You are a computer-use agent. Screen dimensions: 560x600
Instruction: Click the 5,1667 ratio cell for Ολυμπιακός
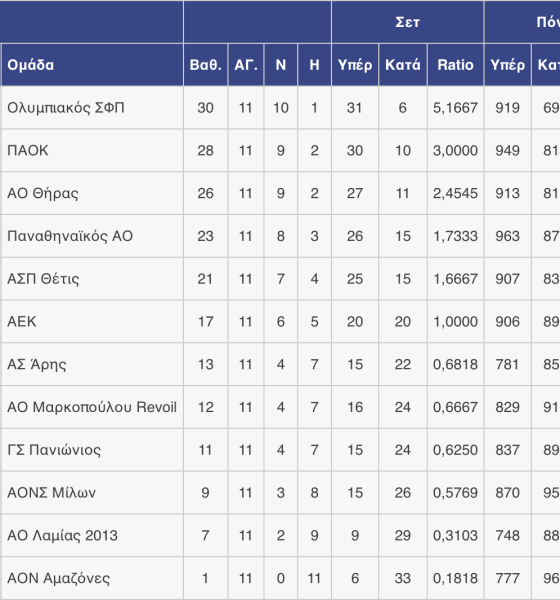tap(455, 108)
